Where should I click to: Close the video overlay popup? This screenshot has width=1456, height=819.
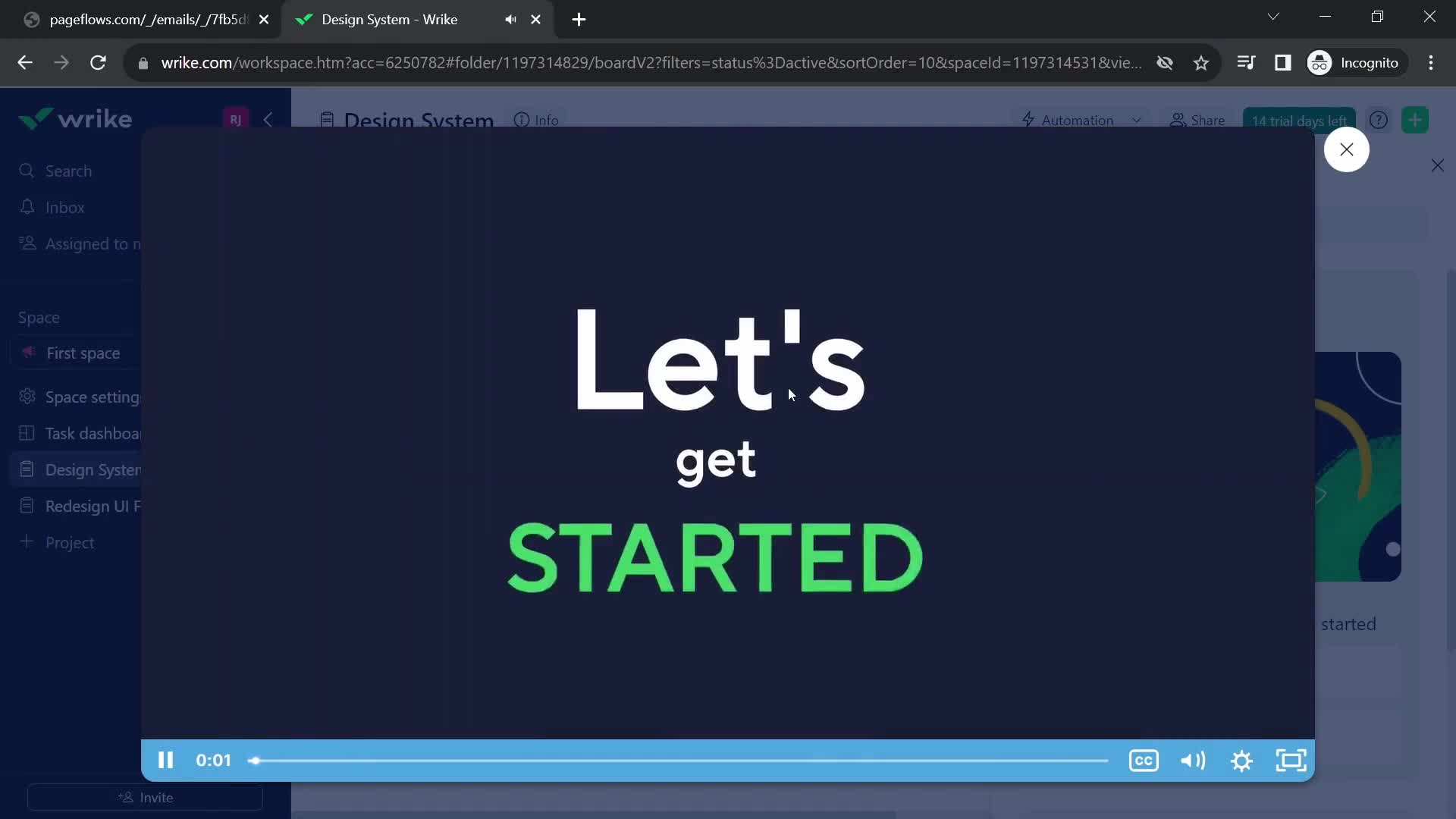point(1346,149)
